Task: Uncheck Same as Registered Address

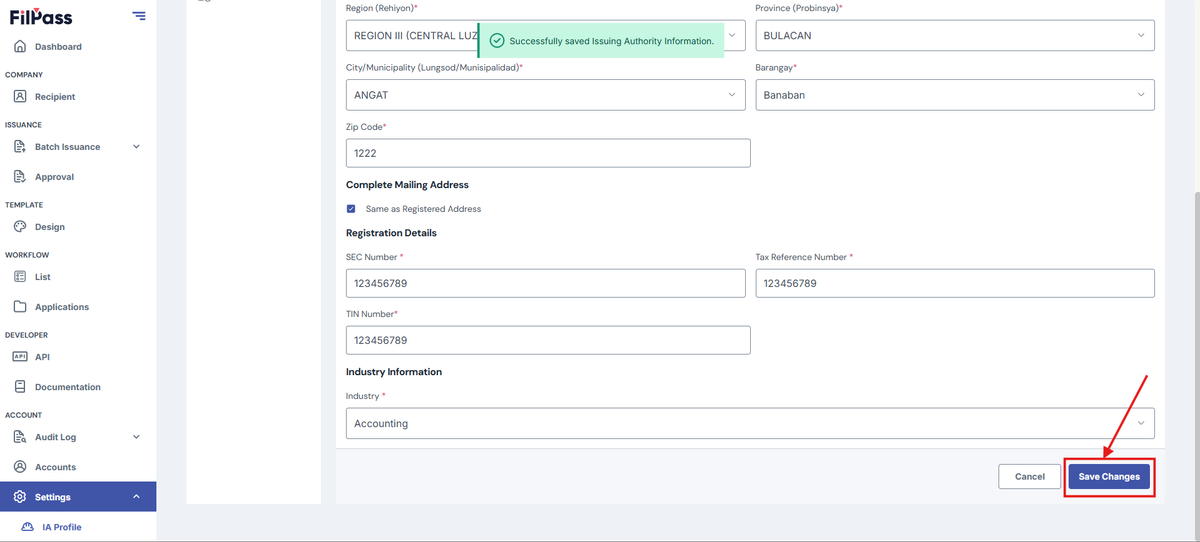Action: [x=351, y=209]
